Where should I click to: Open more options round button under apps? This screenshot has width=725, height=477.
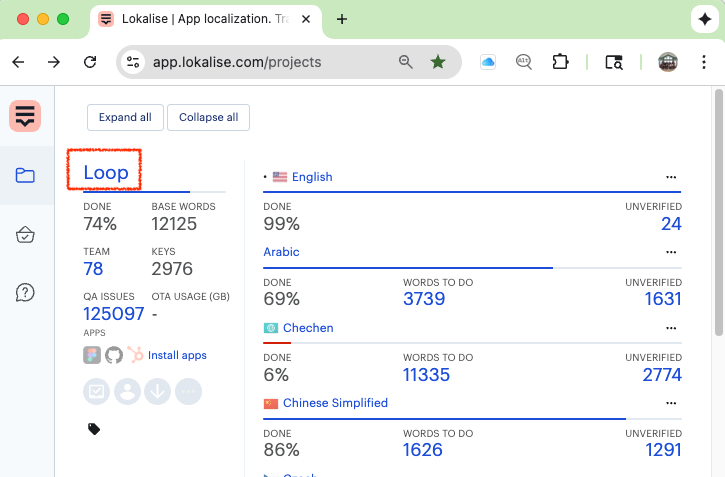click(187, 391)
